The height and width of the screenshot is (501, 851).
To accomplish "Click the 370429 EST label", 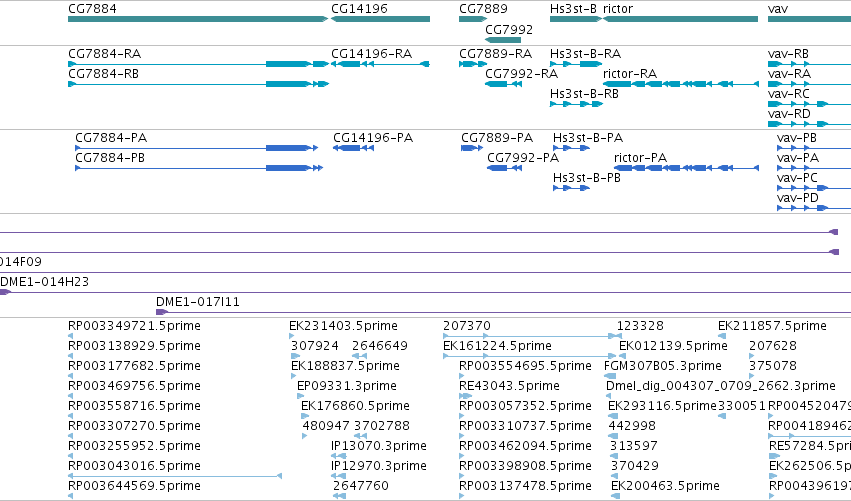I will pos(635,466).
